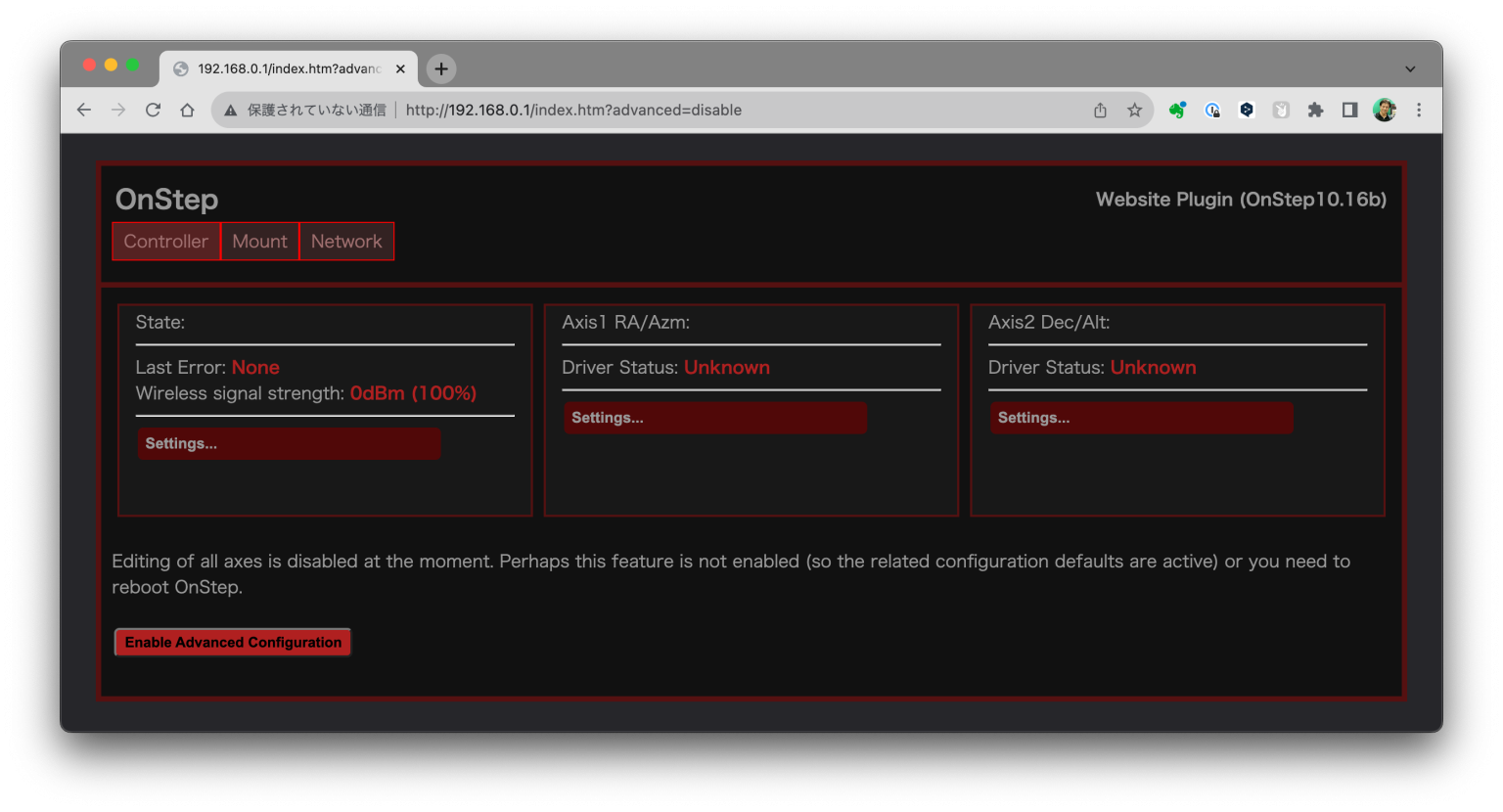The width and height of the screenshot is (1503, 812).
Task: Click the not-secure warning icon
Action: coord(231,111)
